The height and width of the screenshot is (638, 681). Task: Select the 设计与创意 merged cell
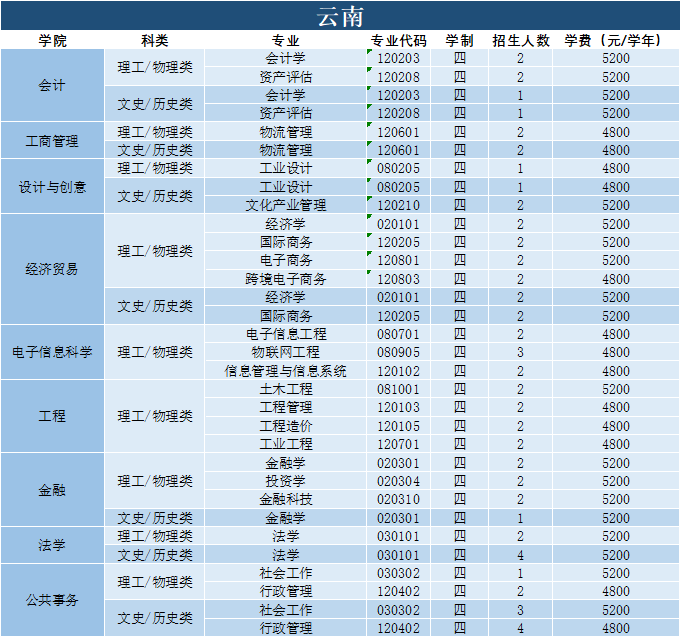point(52,187)
